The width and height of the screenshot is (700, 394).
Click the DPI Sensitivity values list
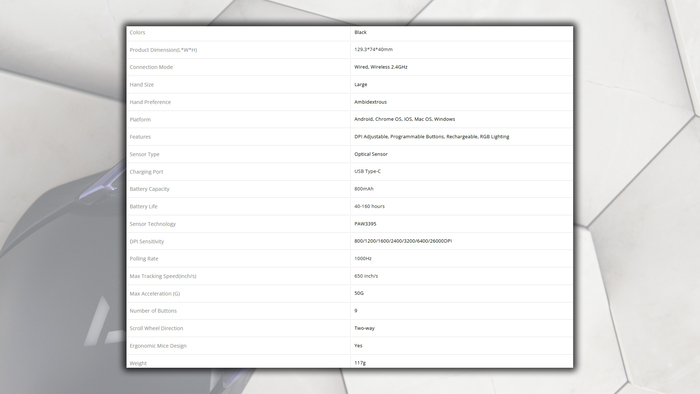(x=403, y=241)
